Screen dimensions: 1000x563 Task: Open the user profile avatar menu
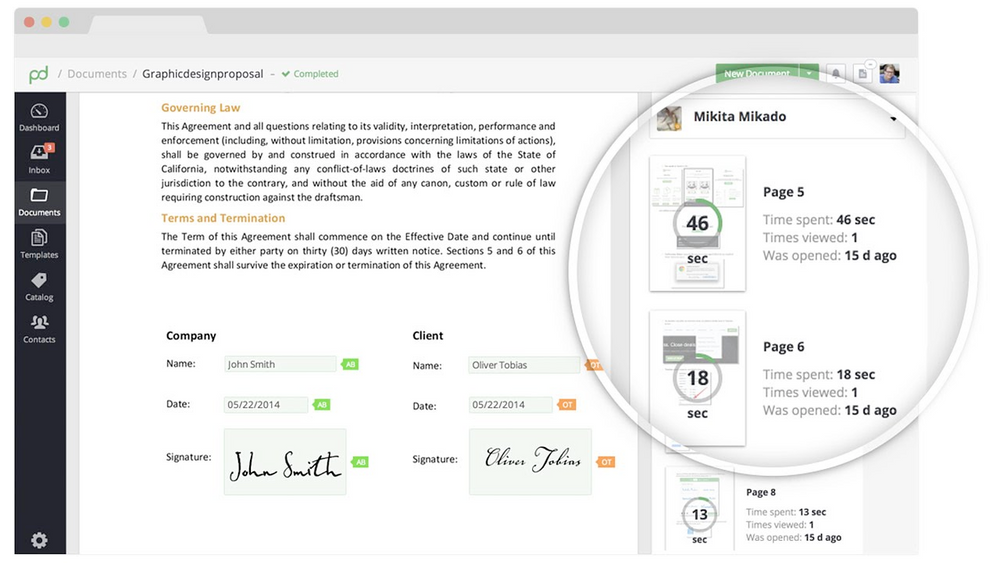click(889, 74)
